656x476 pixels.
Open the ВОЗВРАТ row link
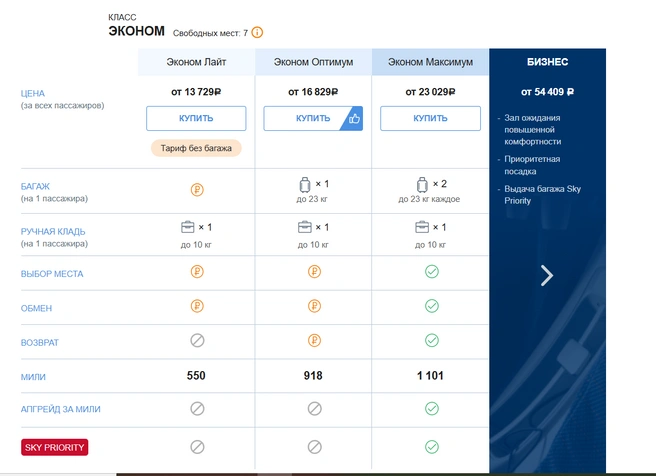40,343
